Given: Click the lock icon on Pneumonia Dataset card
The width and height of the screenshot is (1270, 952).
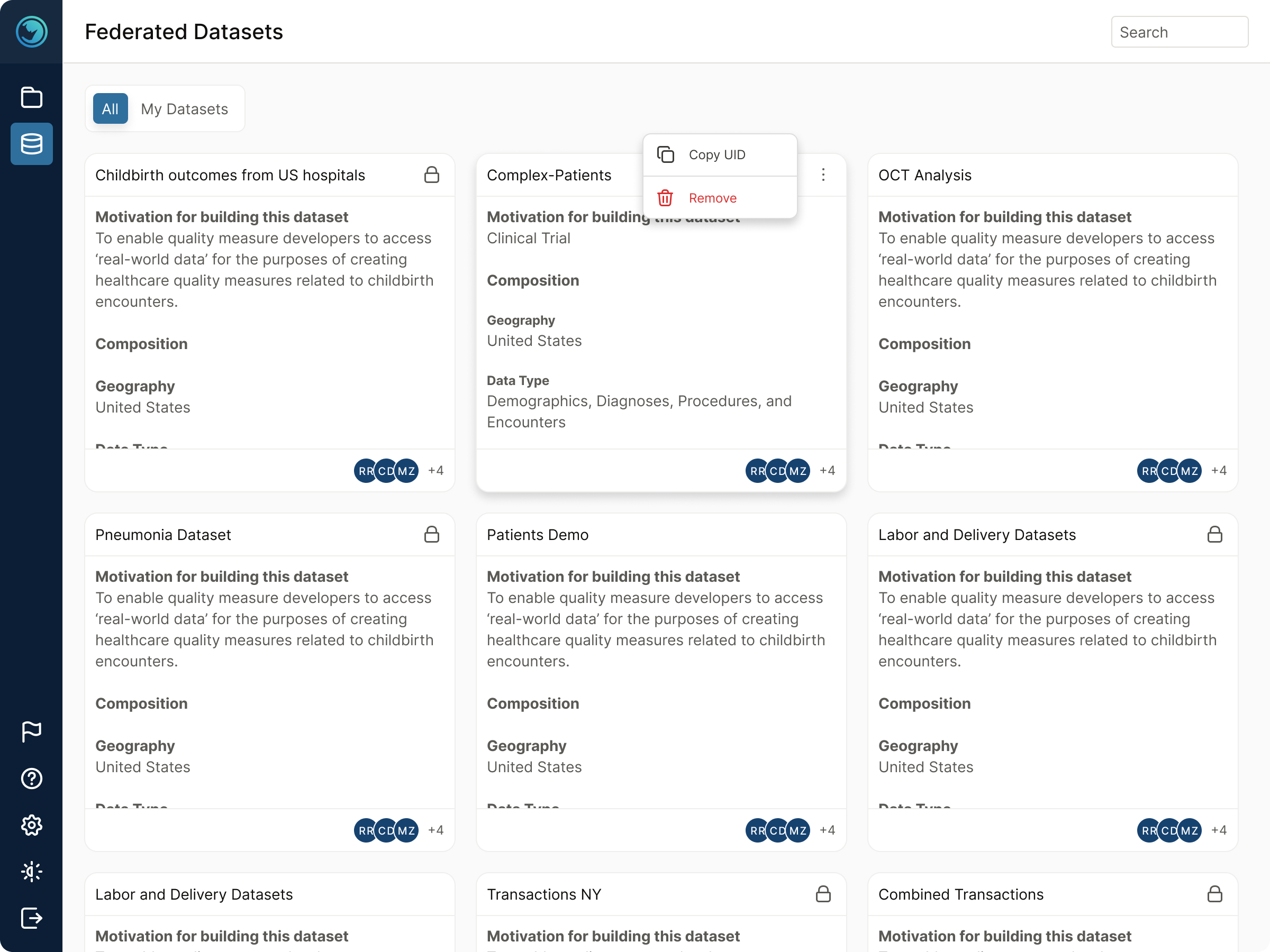Looking at the screenshot, I should 432,534.
